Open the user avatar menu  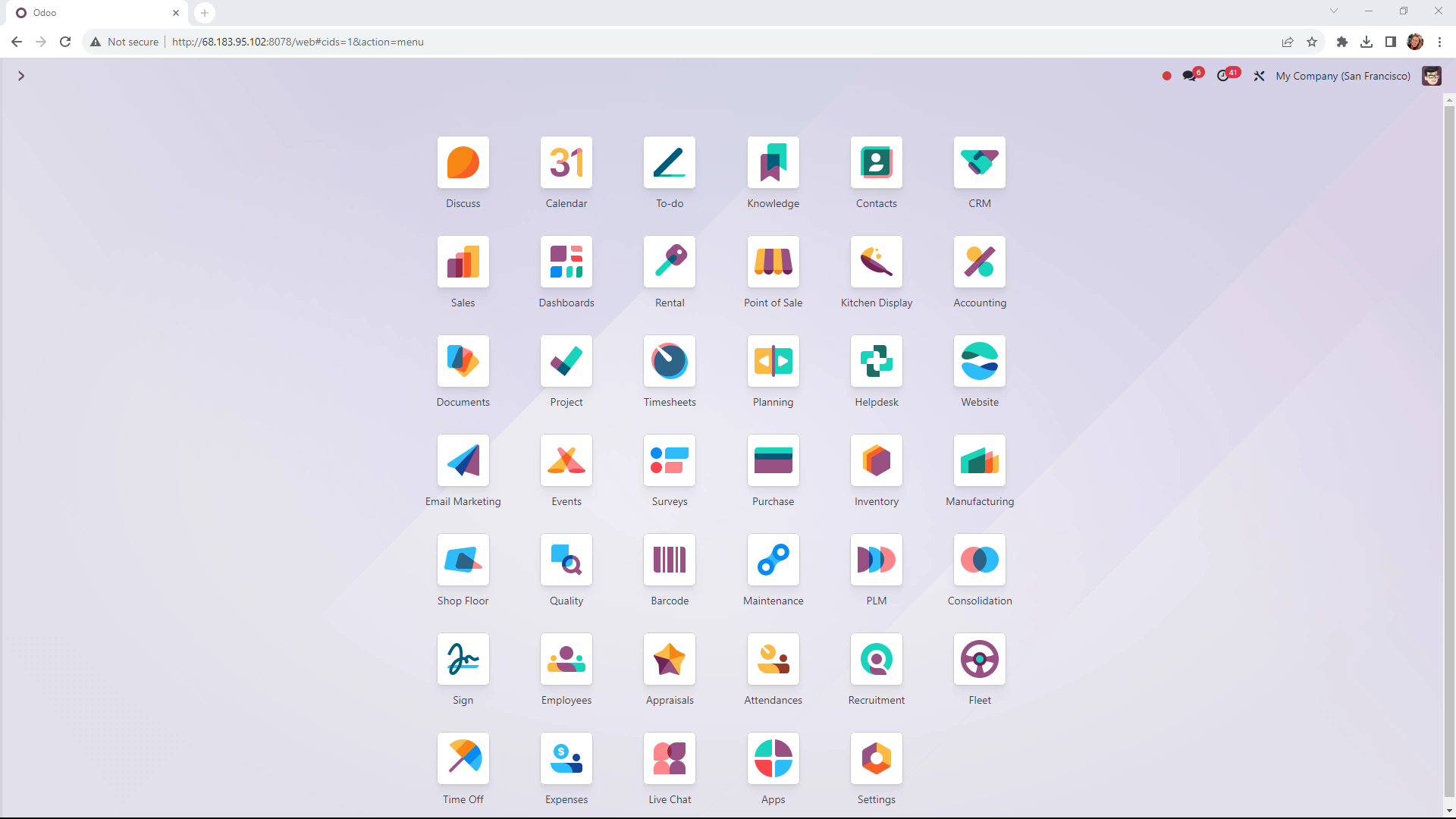[1431, 76]
